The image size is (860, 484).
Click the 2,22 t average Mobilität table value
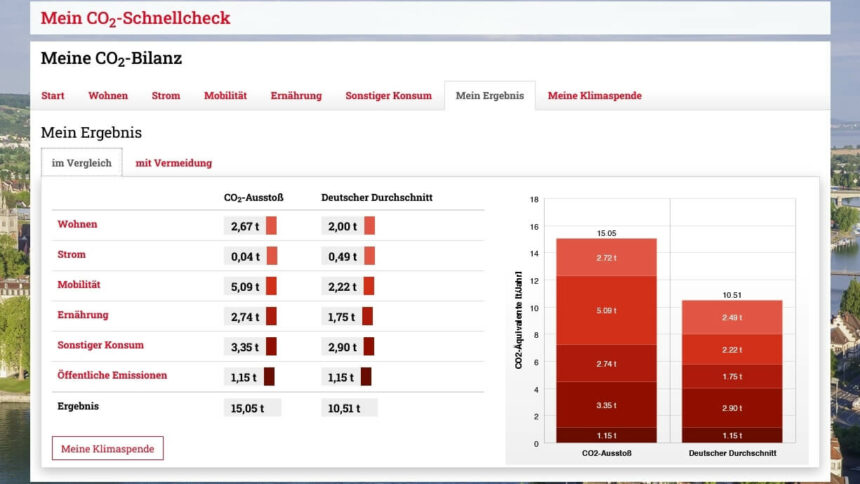pyautogui.click(x=342, y=286)
